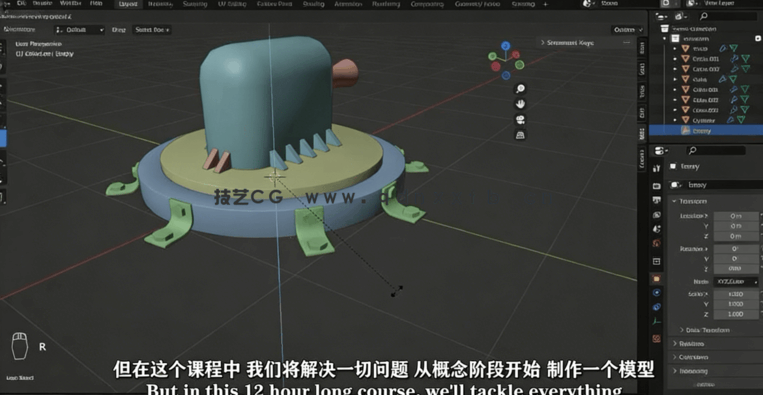
Task: Click the Scale Z value field
Action: (736, 314)
